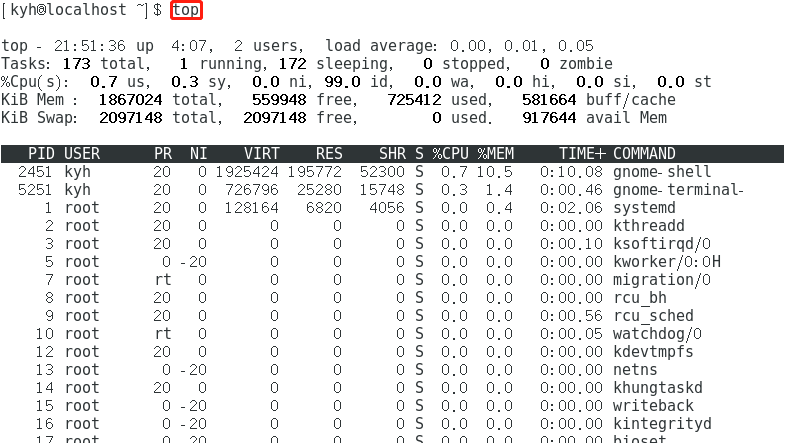
Task: Select the gnome-terminal- process name
Action: (x=678, y=190)
